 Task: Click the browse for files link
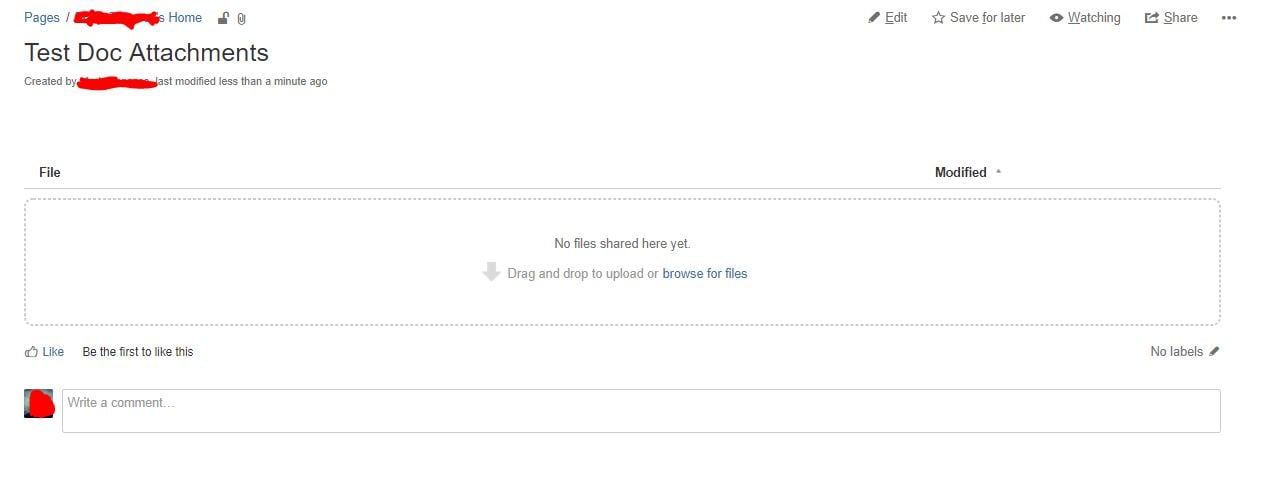tap(705, 273)
